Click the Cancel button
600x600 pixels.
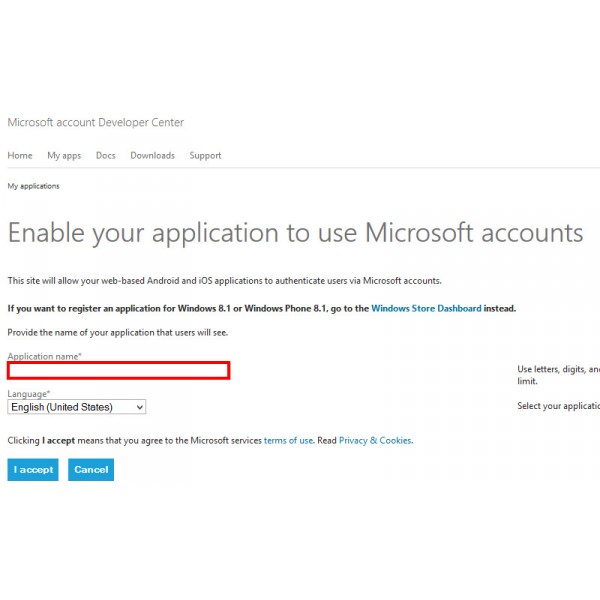(x=91, y=470)
